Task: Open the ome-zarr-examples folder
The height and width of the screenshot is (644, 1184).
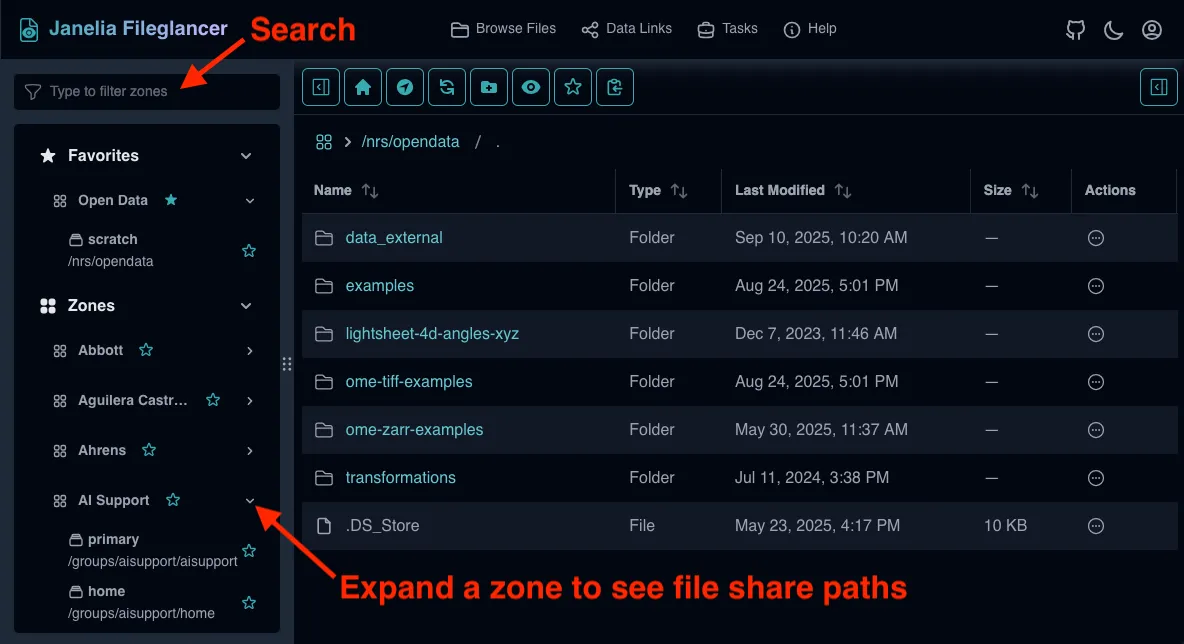Action: pyautogui.click(x=414, y=430)
